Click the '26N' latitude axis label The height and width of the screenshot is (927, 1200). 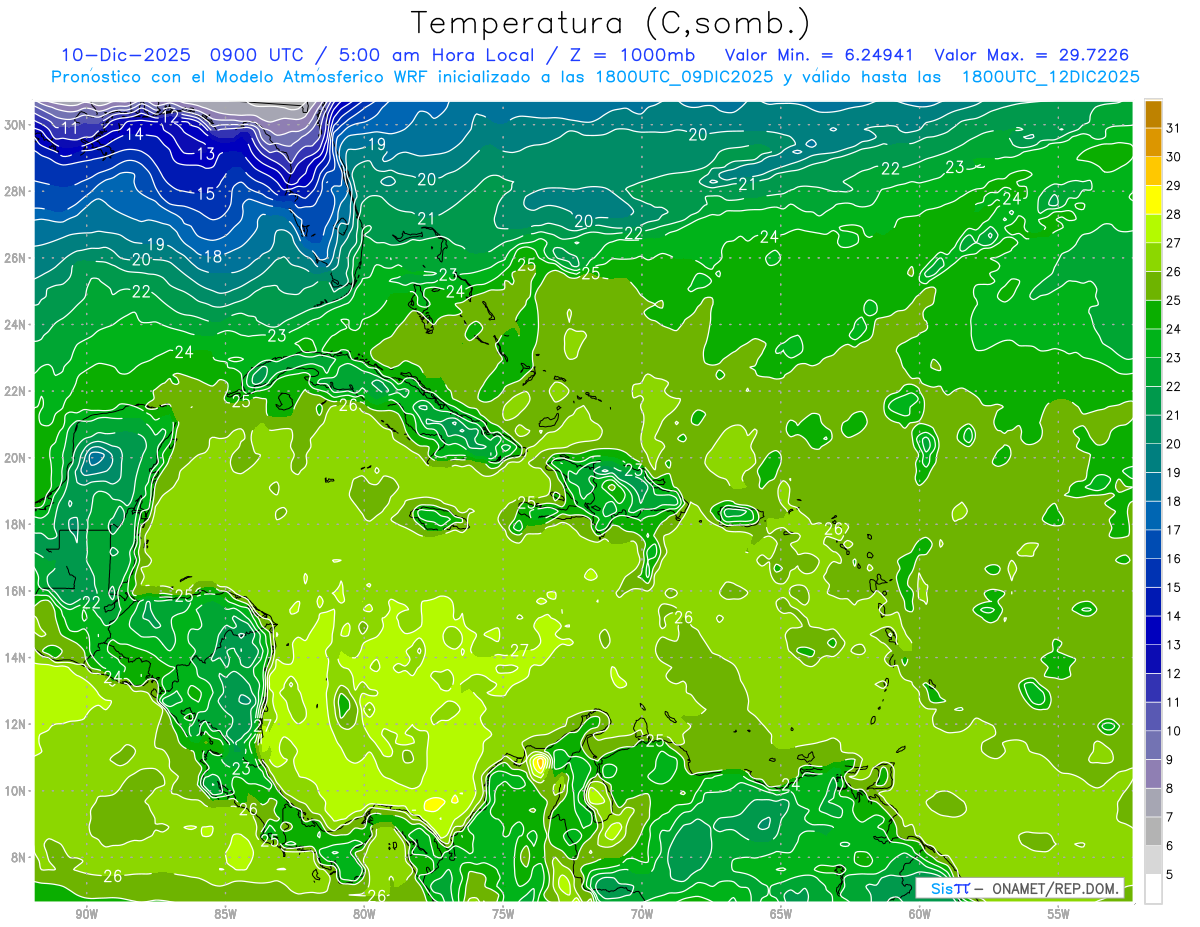(15, 258)
